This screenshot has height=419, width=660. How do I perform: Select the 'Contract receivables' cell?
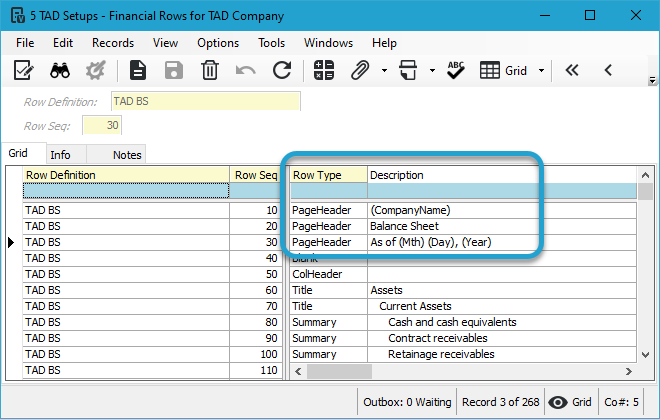click(x=502, y=338)
